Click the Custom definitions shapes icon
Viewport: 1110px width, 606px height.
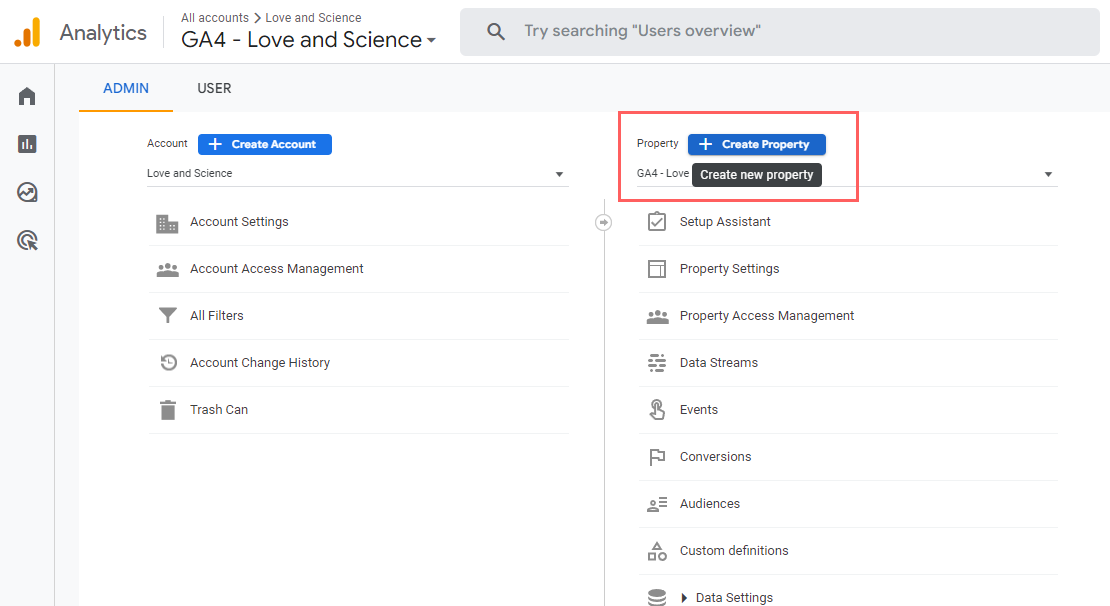(x=657, y=551)
